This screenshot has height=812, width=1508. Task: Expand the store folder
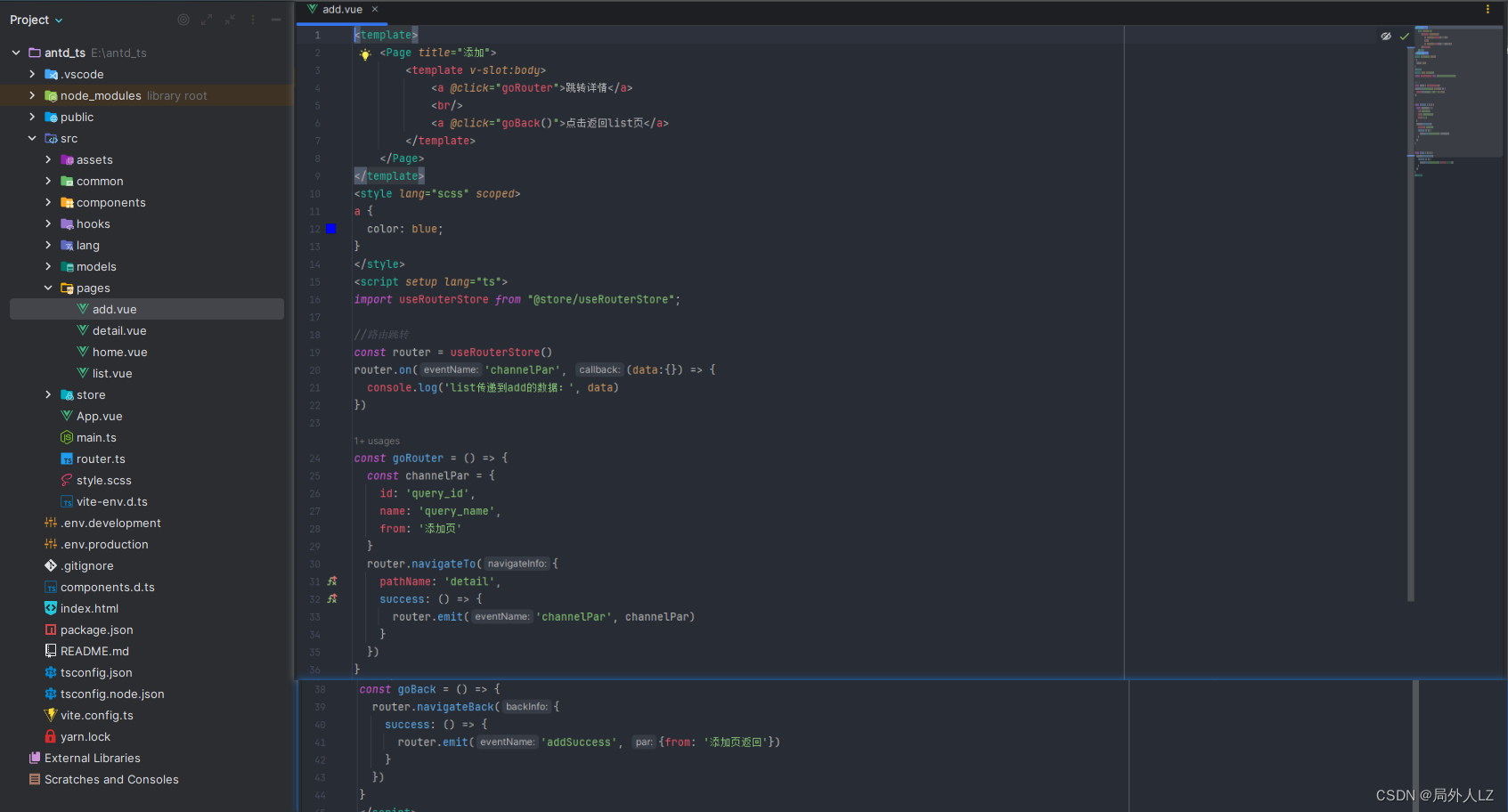(x=48, y=394)
